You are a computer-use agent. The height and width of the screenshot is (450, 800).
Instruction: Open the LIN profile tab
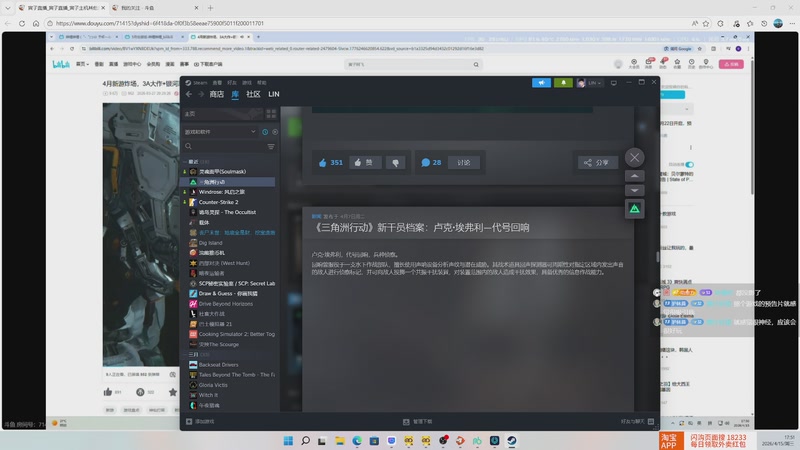(274, 94)
